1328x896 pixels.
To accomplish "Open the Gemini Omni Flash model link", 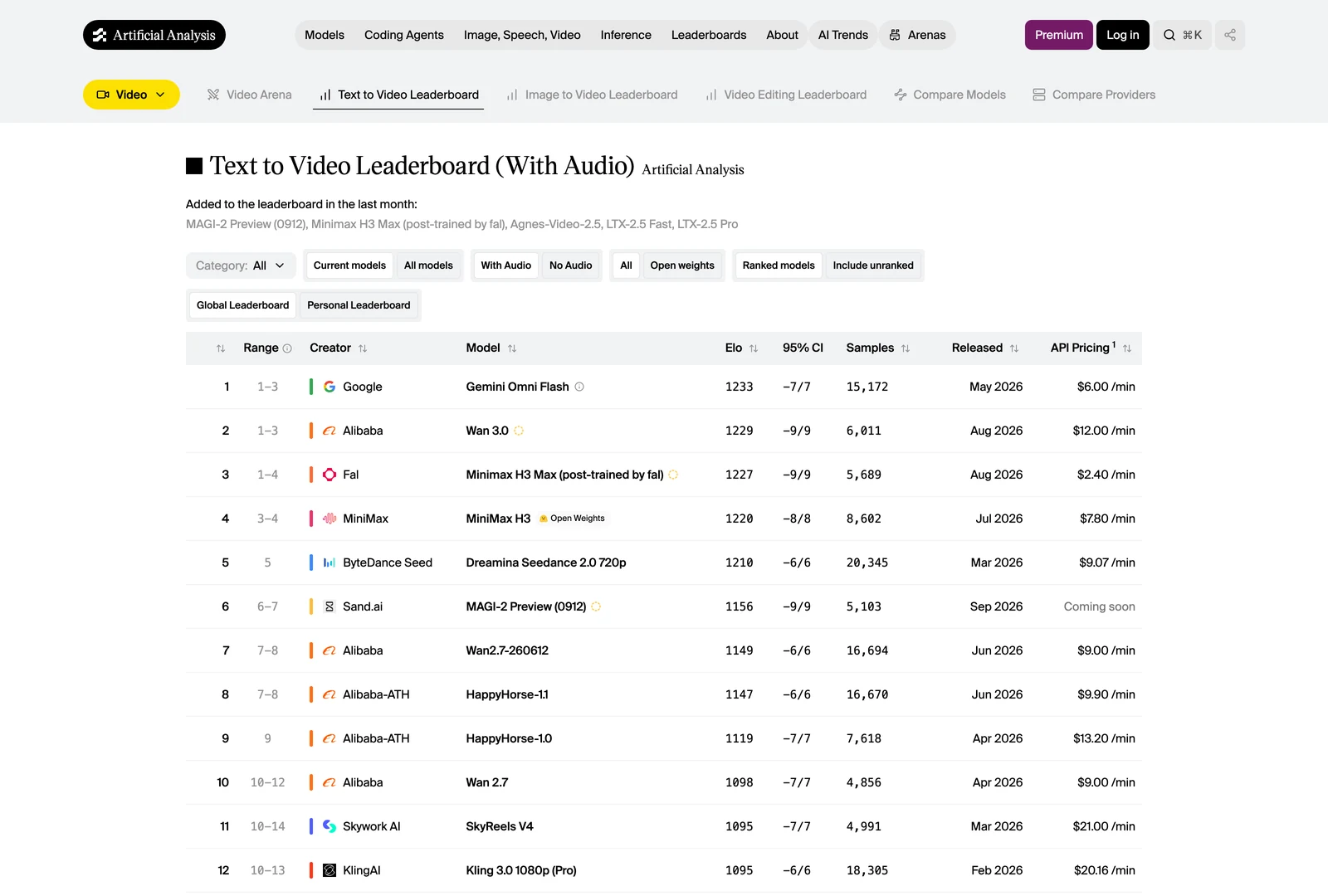I will click(x=517, y=387).
